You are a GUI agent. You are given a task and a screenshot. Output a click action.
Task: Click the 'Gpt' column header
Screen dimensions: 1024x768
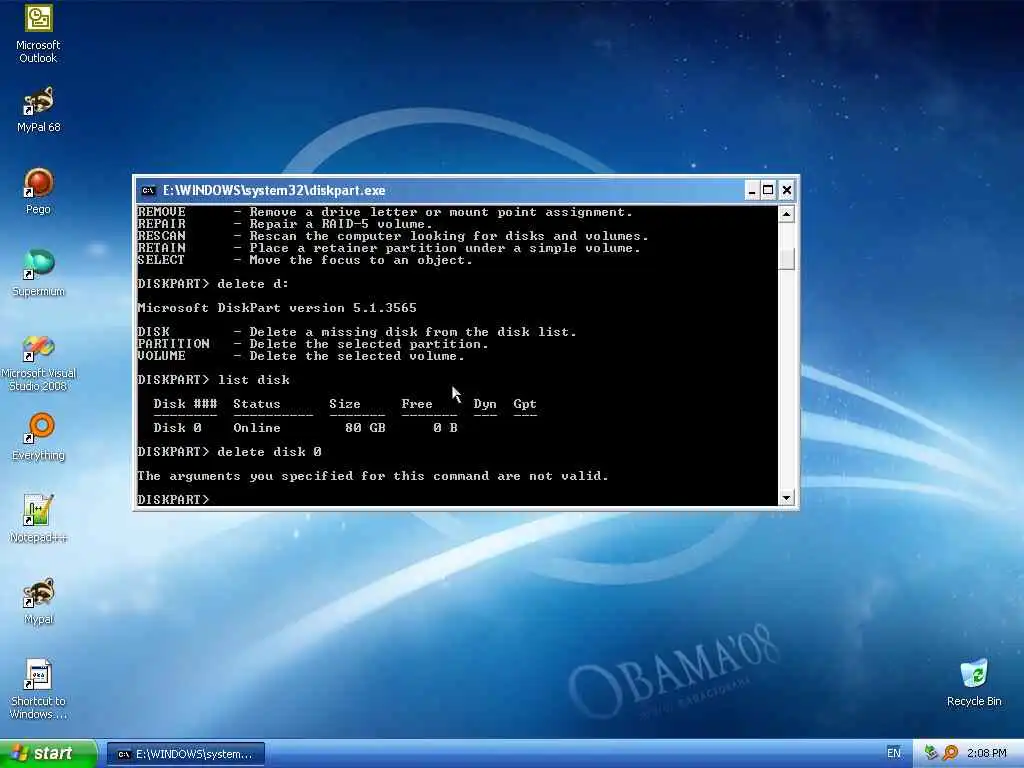click(524, 404)
